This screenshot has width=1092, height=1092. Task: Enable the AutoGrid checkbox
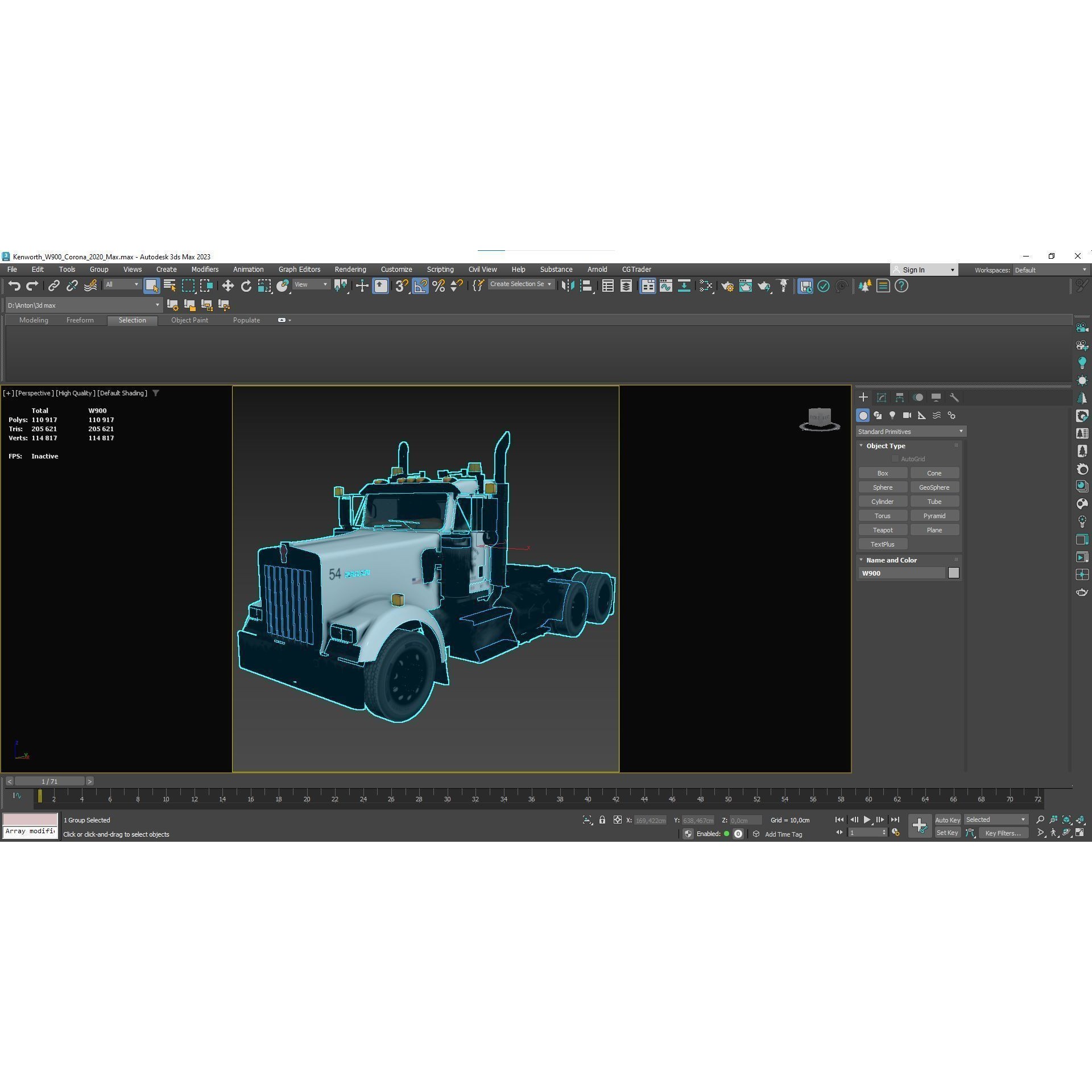coord(895,458)
